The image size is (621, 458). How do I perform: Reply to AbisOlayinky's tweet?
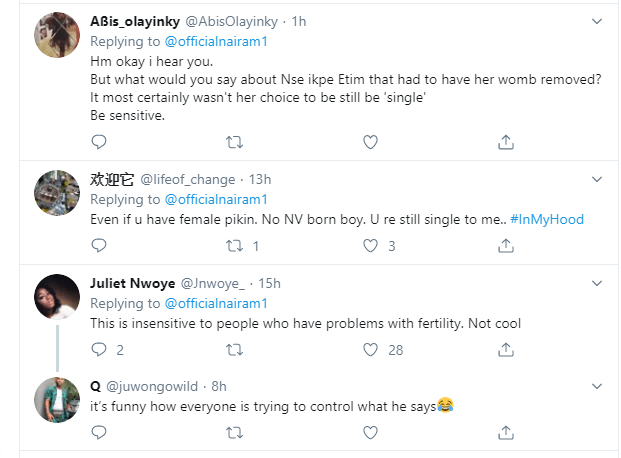(x=98, y=141)
